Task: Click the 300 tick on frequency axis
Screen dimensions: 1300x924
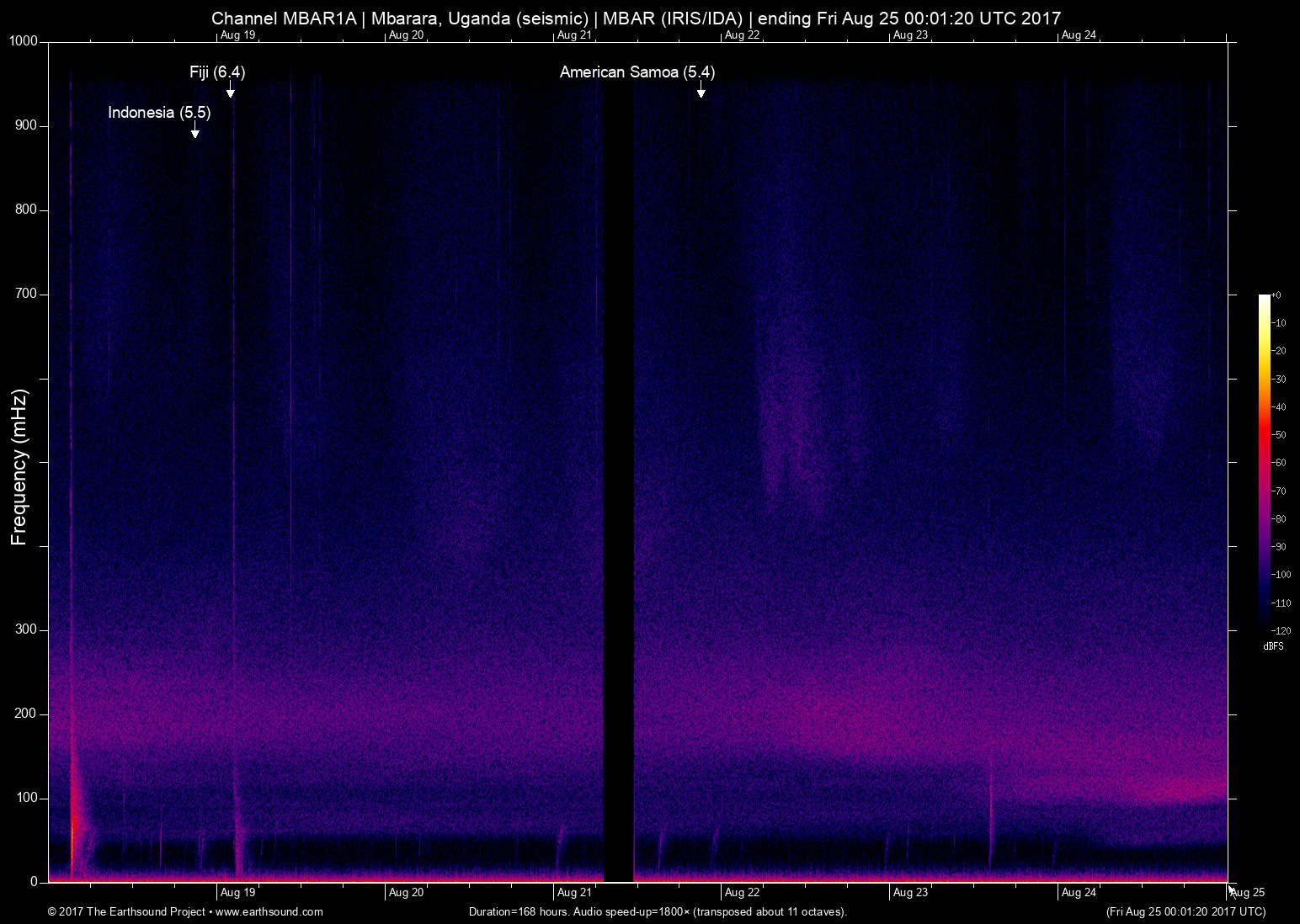Action: [27, 629]
